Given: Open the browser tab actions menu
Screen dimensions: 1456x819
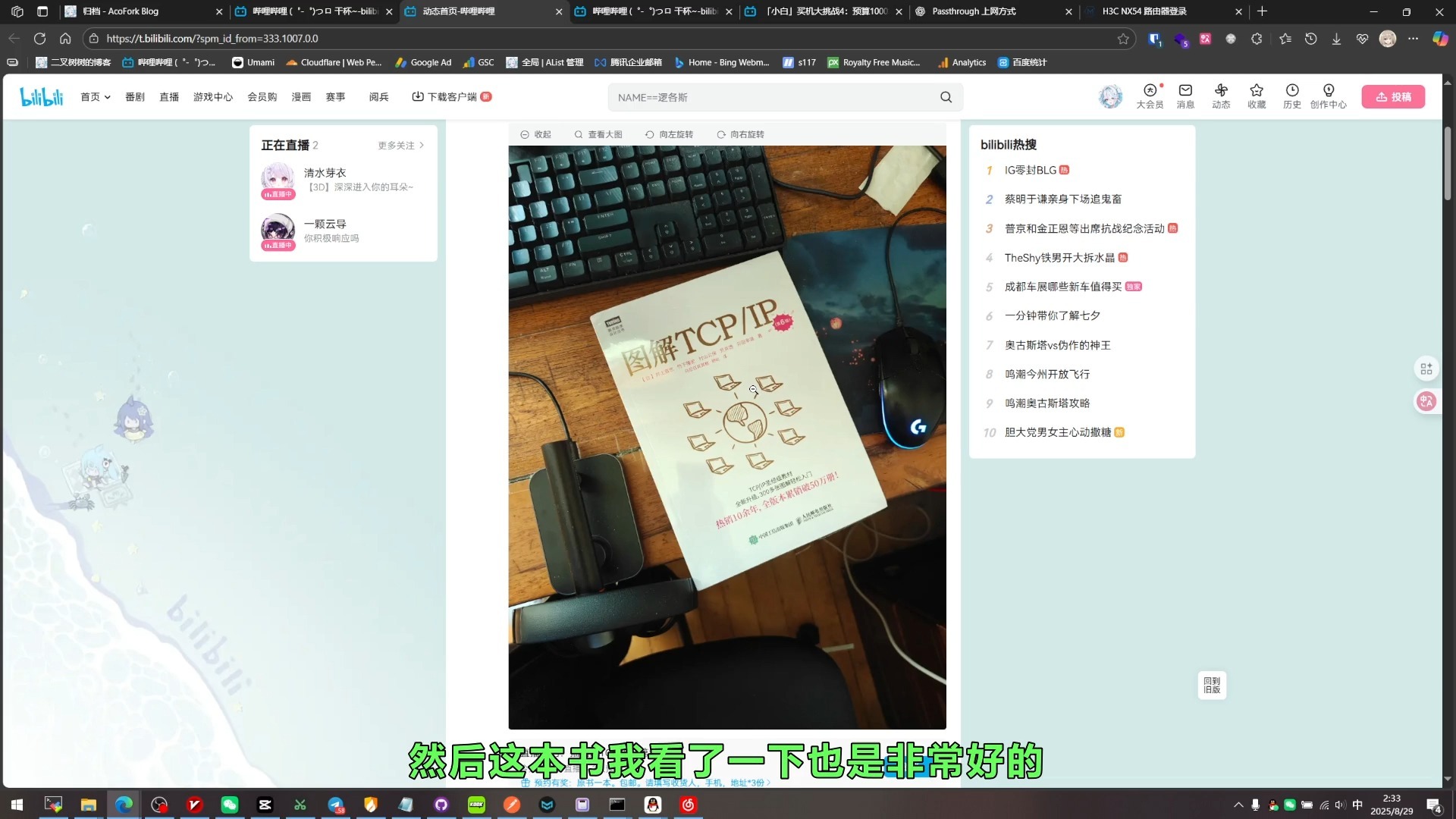Looking at the screenshot, I should [42, 11].
